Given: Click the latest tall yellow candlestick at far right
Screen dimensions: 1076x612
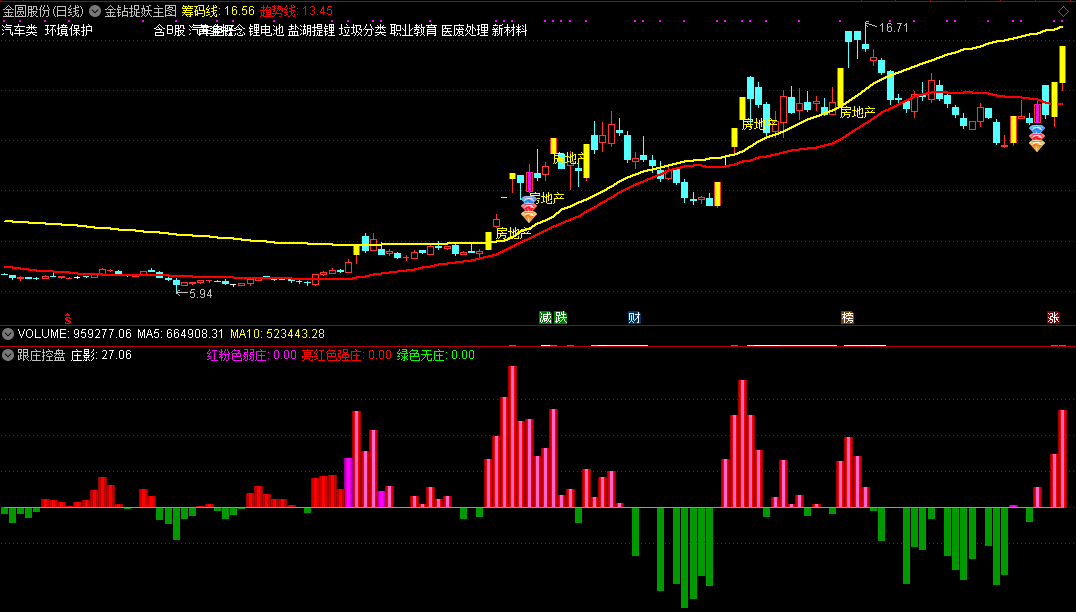Looking at the screenshot, I should [x=1062, y=64].
